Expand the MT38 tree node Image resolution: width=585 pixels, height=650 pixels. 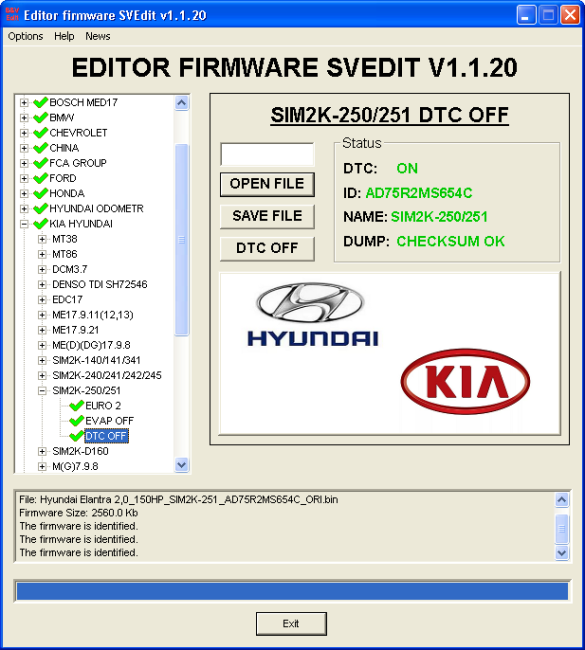click(42, 239)
